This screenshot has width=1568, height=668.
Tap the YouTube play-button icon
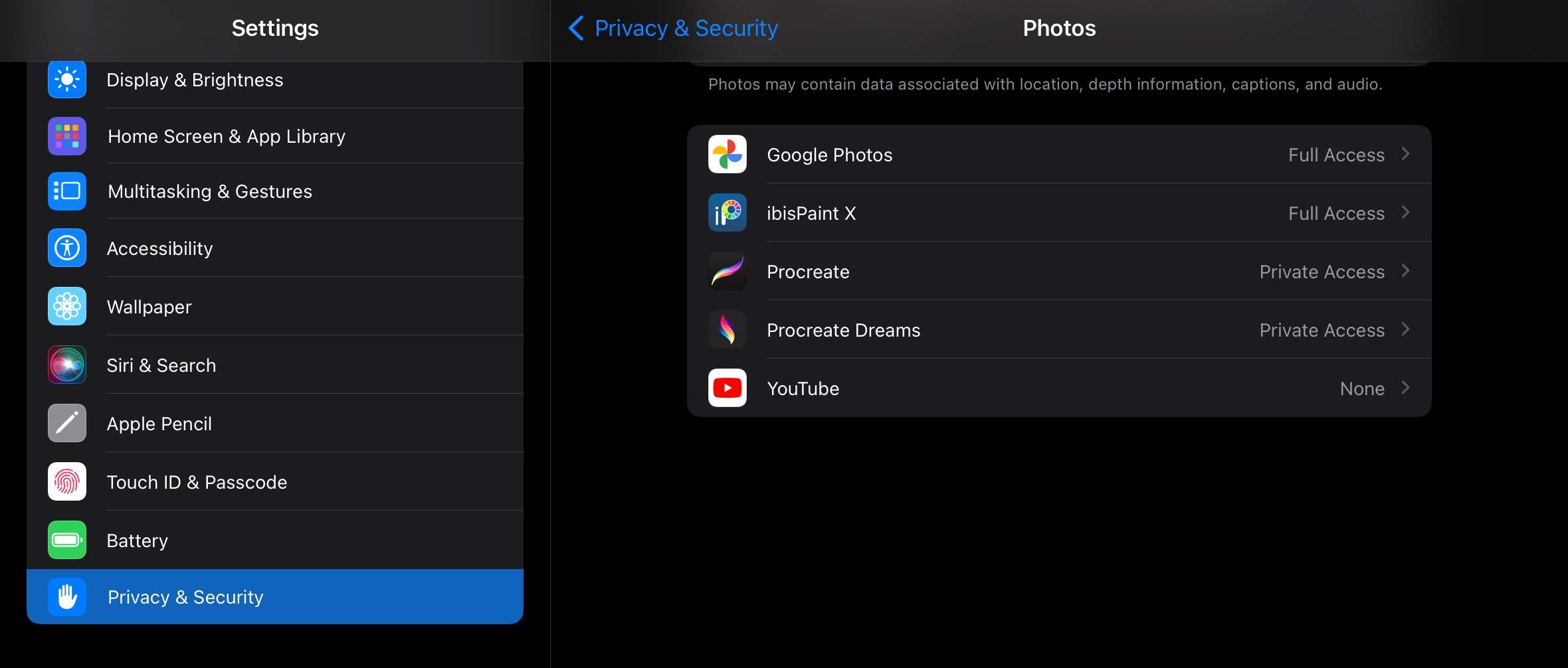(728, 388)
